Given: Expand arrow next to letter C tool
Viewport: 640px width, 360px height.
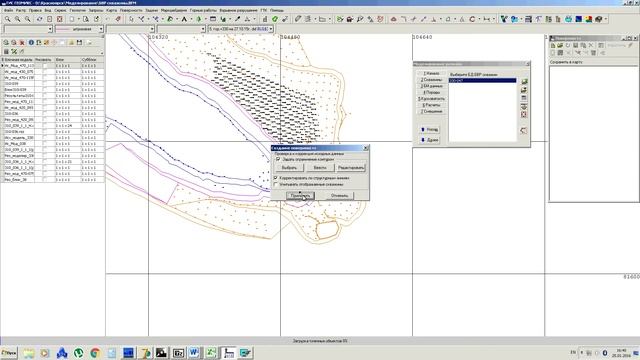Looking at the screenshot, I should (x=478, y=19).
